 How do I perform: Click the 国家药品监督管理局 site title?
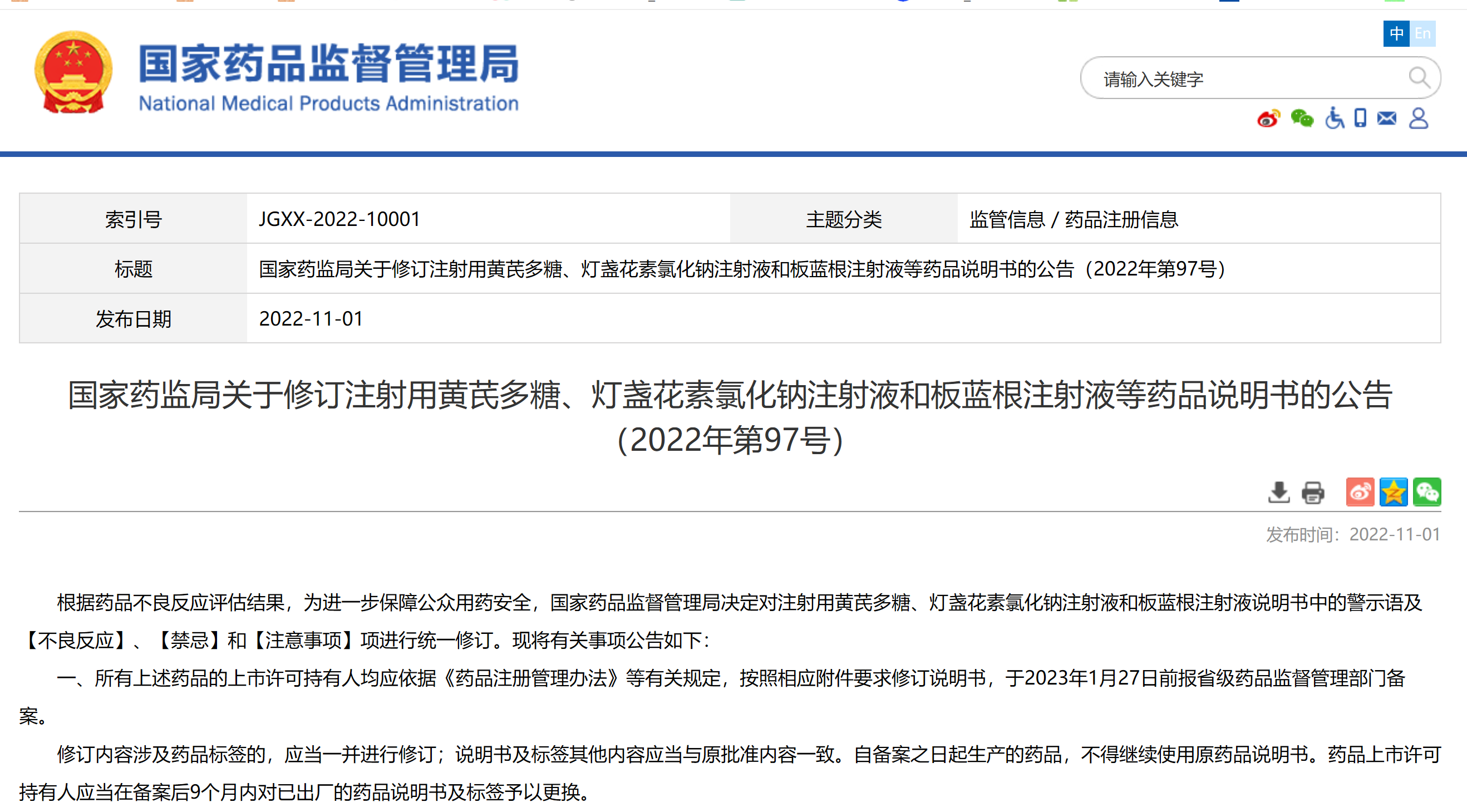[x=328, y=63]
